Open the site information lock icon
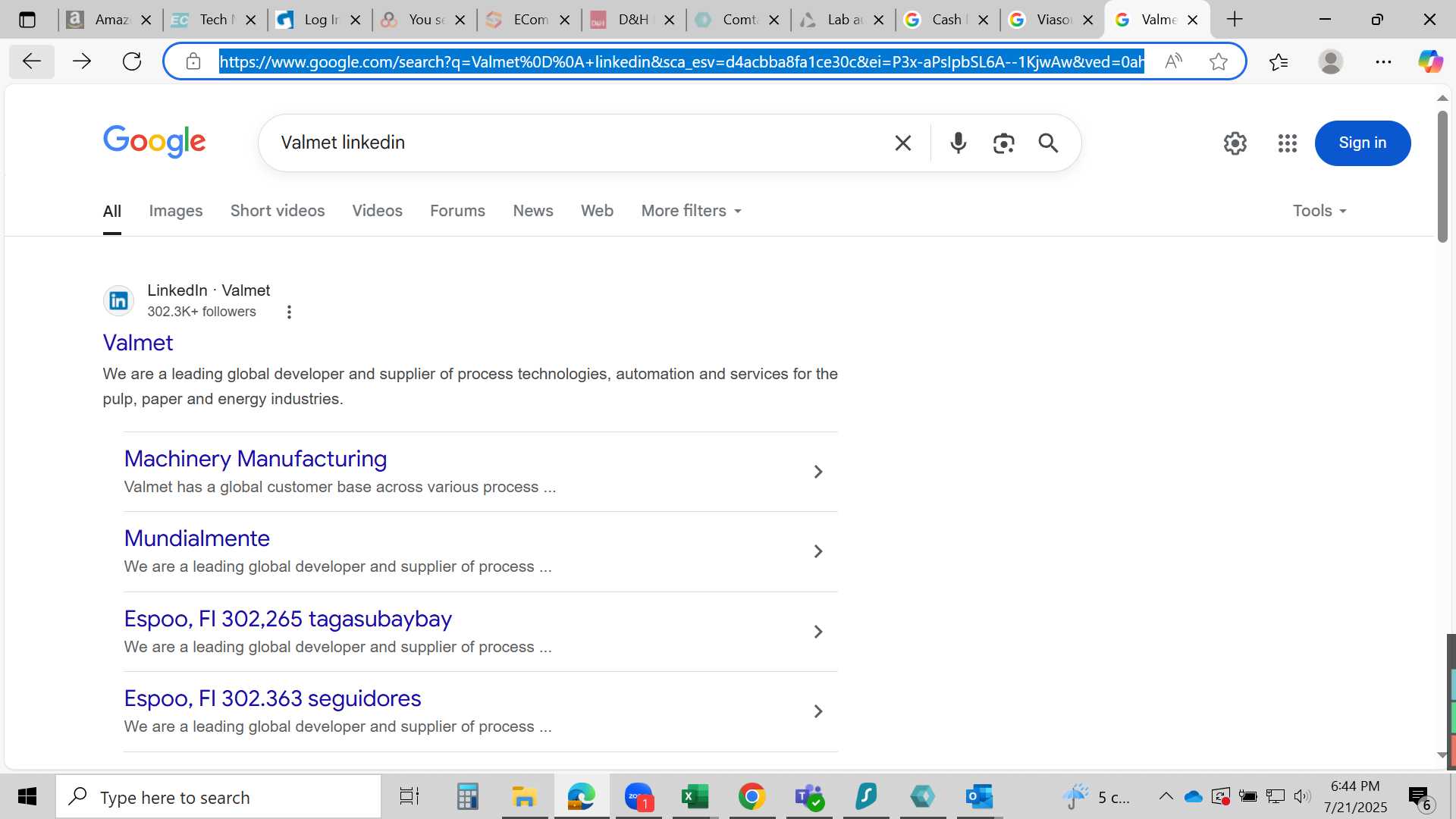The image size is (1456, 819). (193, 61)
